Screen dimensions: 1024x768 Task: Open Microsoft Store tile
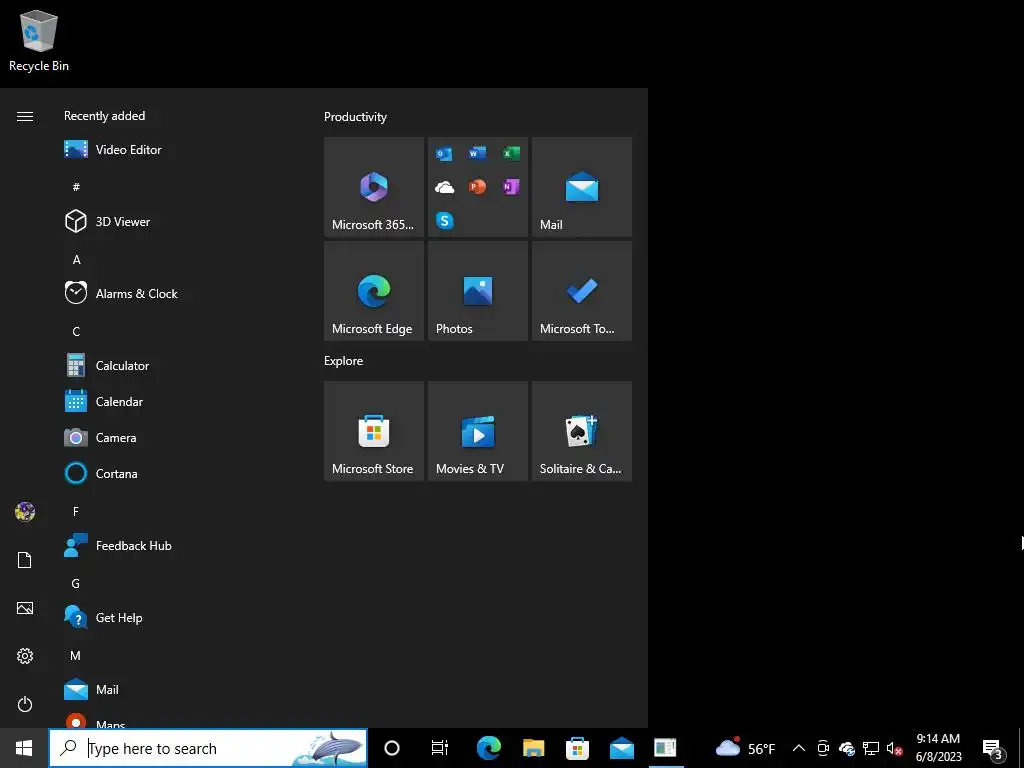(374, 431)
